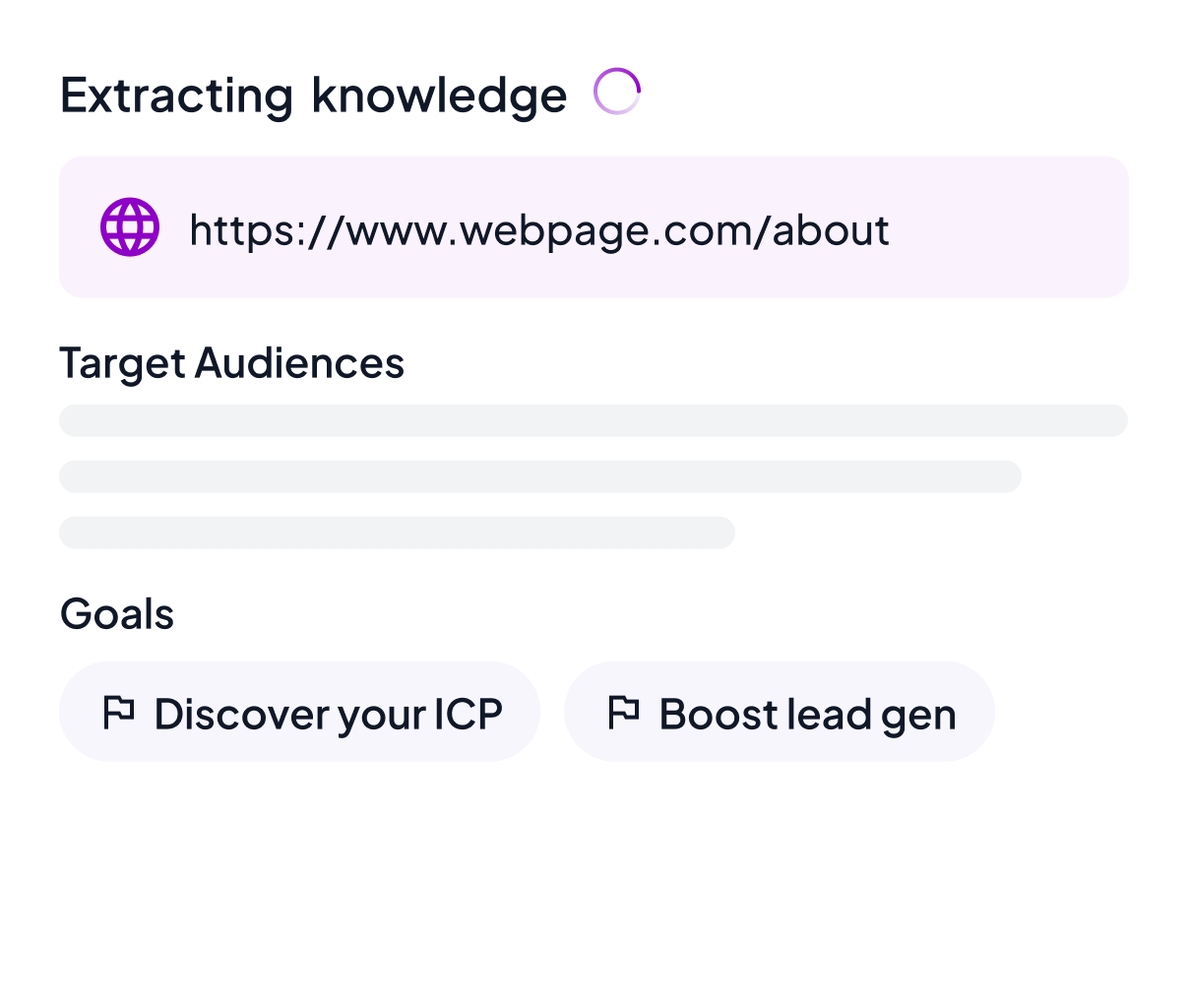Image resolution: width=1188 pixels, height=1008 pixels.
Task: Click the Target Audiences label
Action: [231, 363]
